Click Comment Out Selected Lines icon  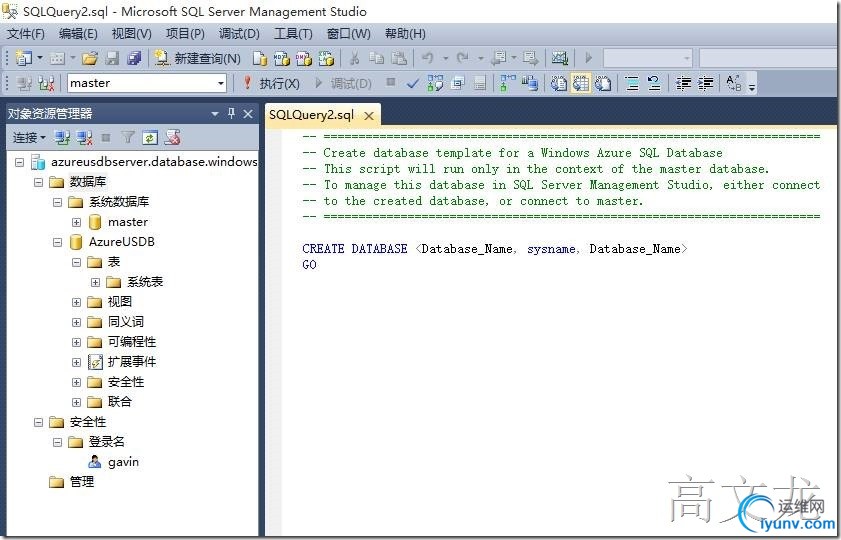(x=632, y=83)
